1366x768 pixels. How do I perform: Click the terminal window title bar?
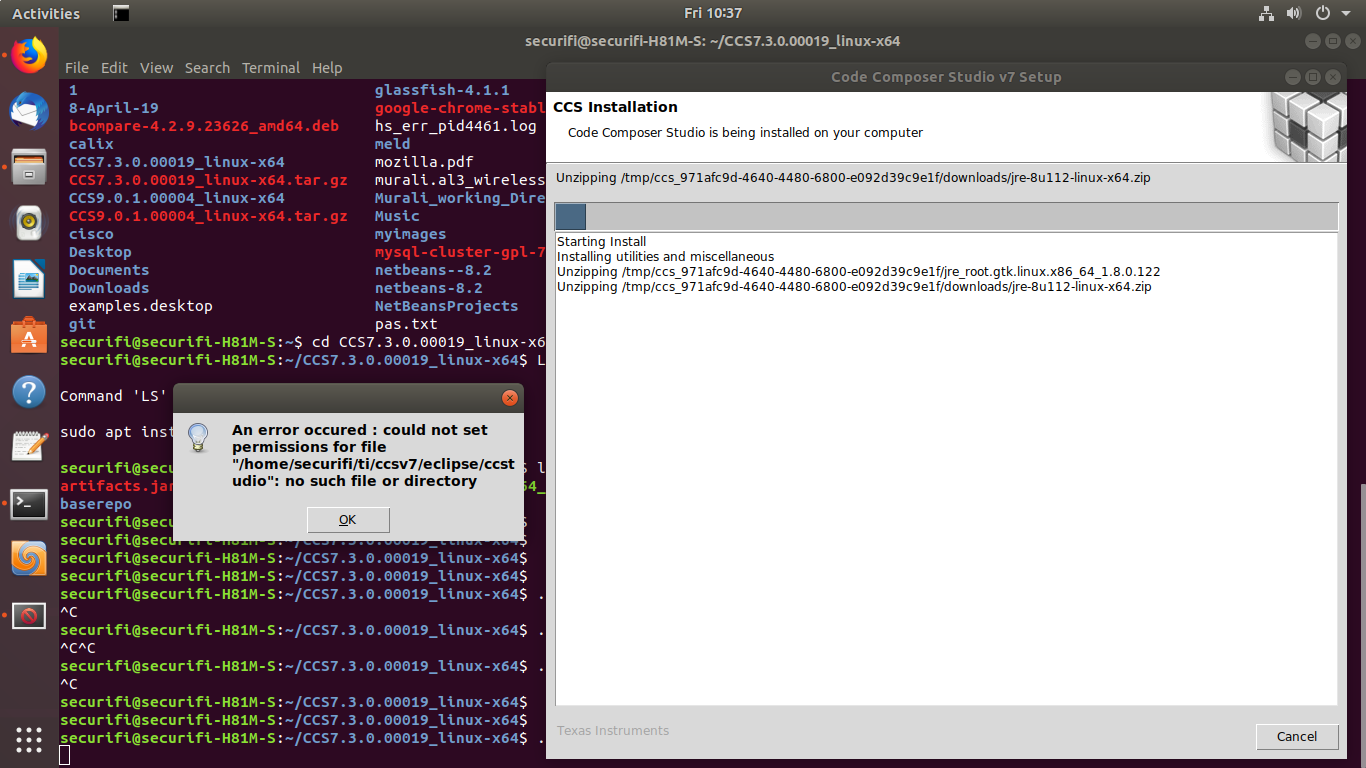coord(712,41)
